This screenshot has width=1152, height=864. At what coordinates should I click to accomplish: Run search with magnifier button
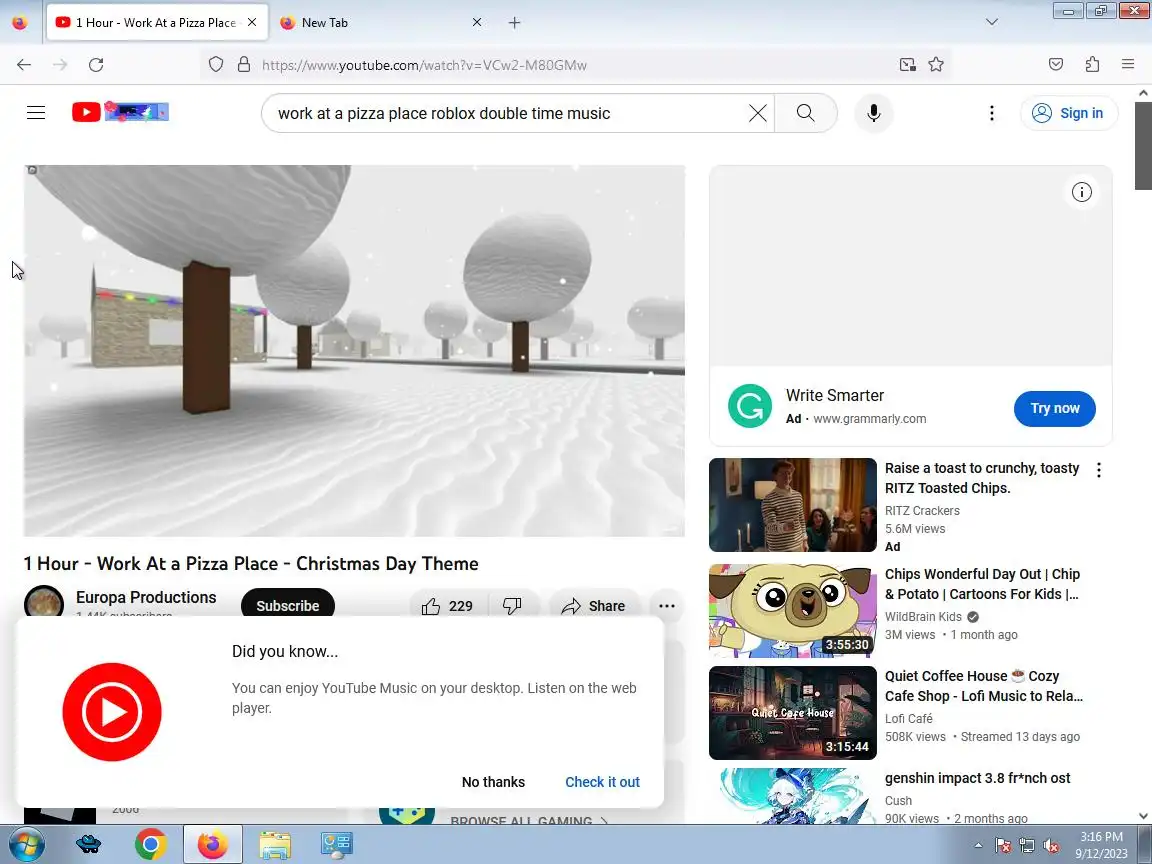pyautogui.click(x=806, y=113)
